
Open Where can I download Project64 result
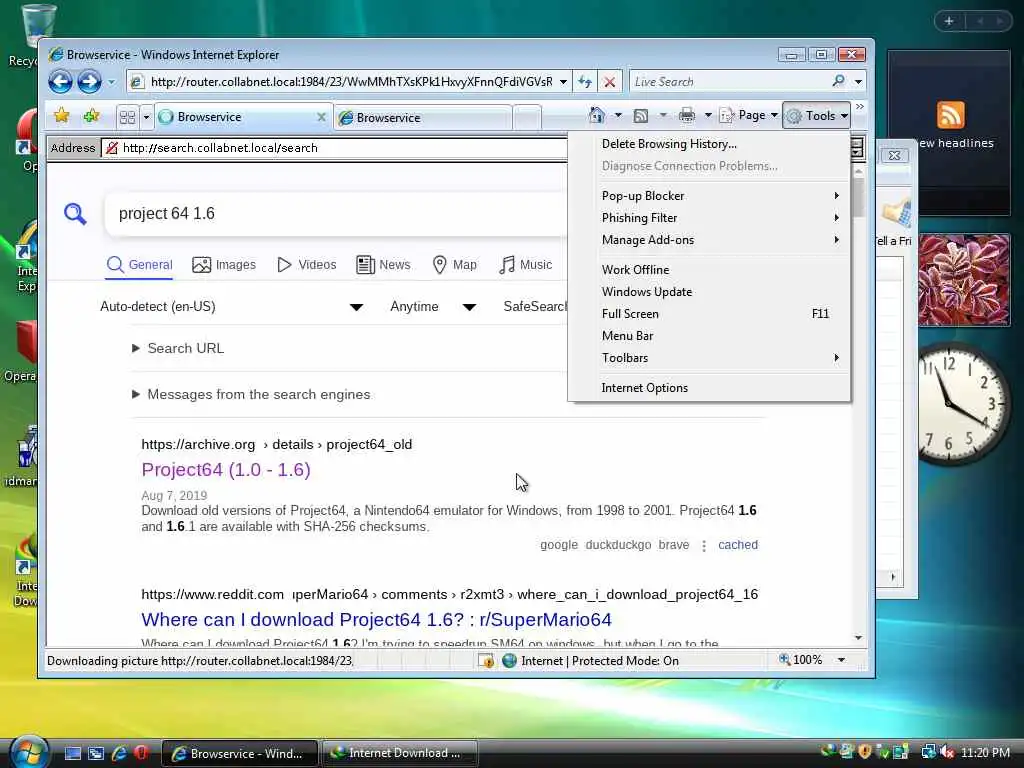tap(377, 619)
